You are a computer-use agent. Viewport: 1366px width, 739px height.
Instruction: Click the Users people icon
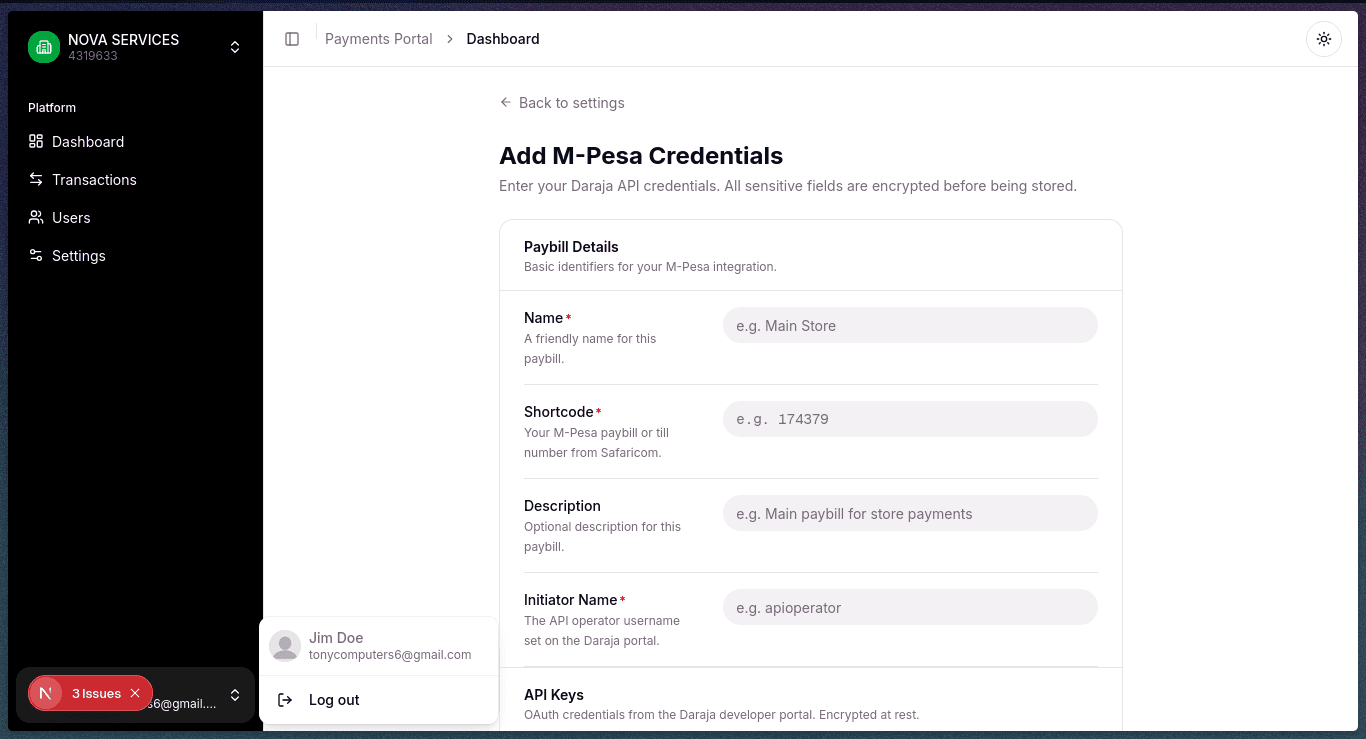point(36,217)
